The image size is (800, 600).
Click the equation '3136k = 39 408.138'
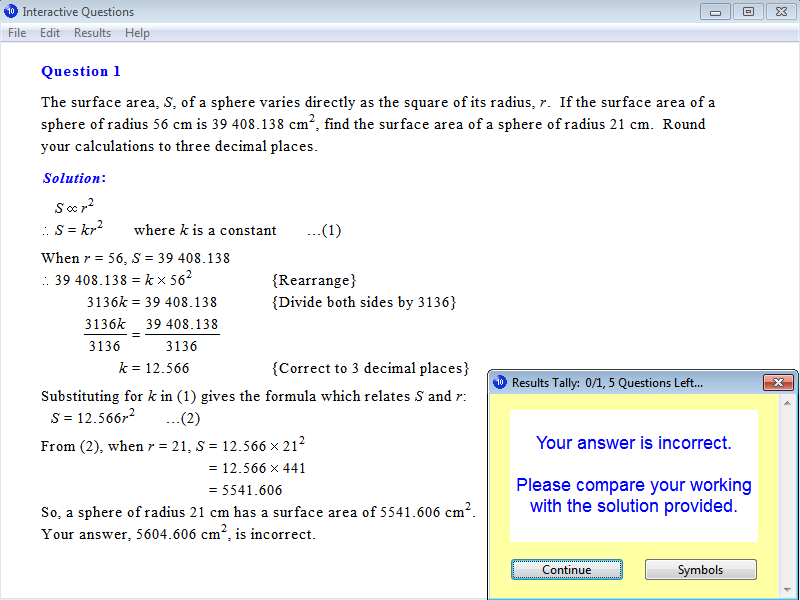point(152,302)
